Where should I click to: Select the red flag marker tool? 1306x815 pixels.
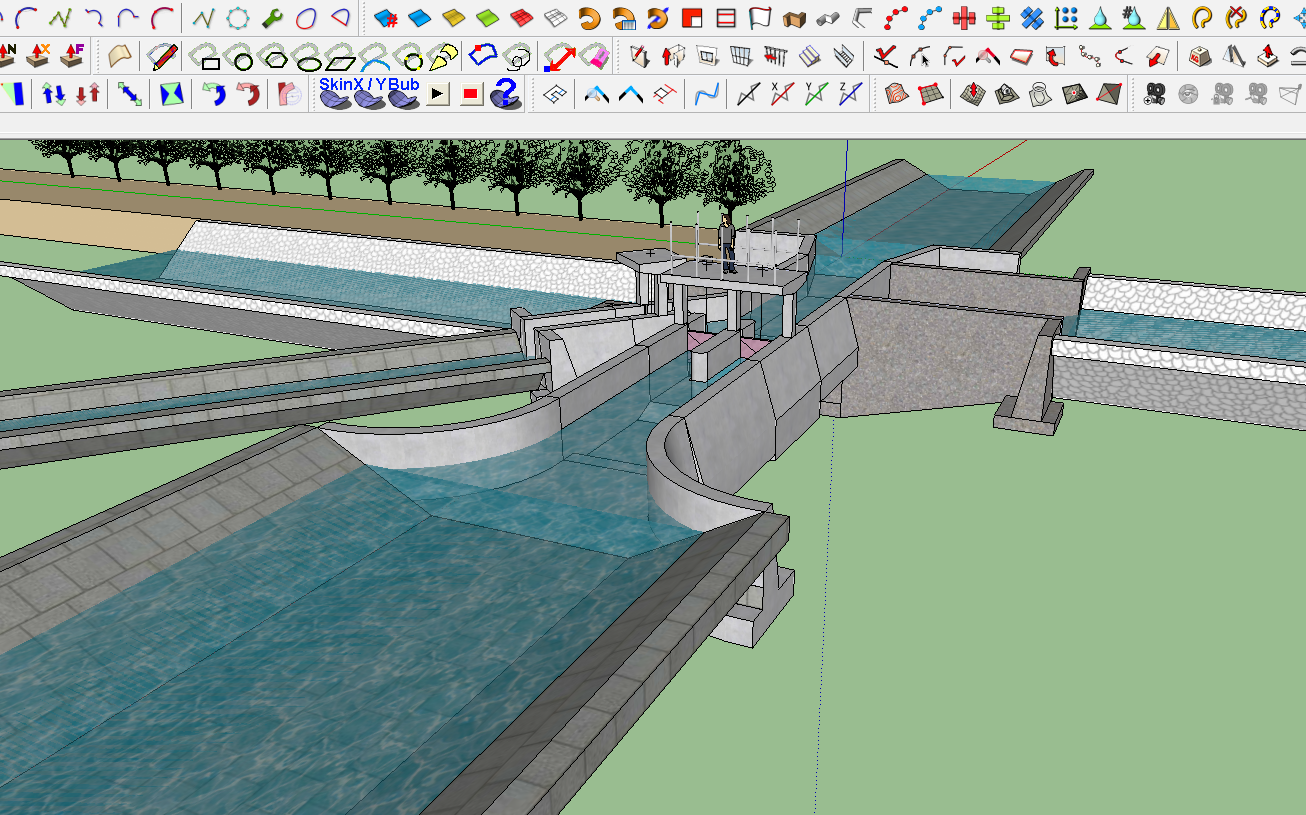tap(760, 17)
